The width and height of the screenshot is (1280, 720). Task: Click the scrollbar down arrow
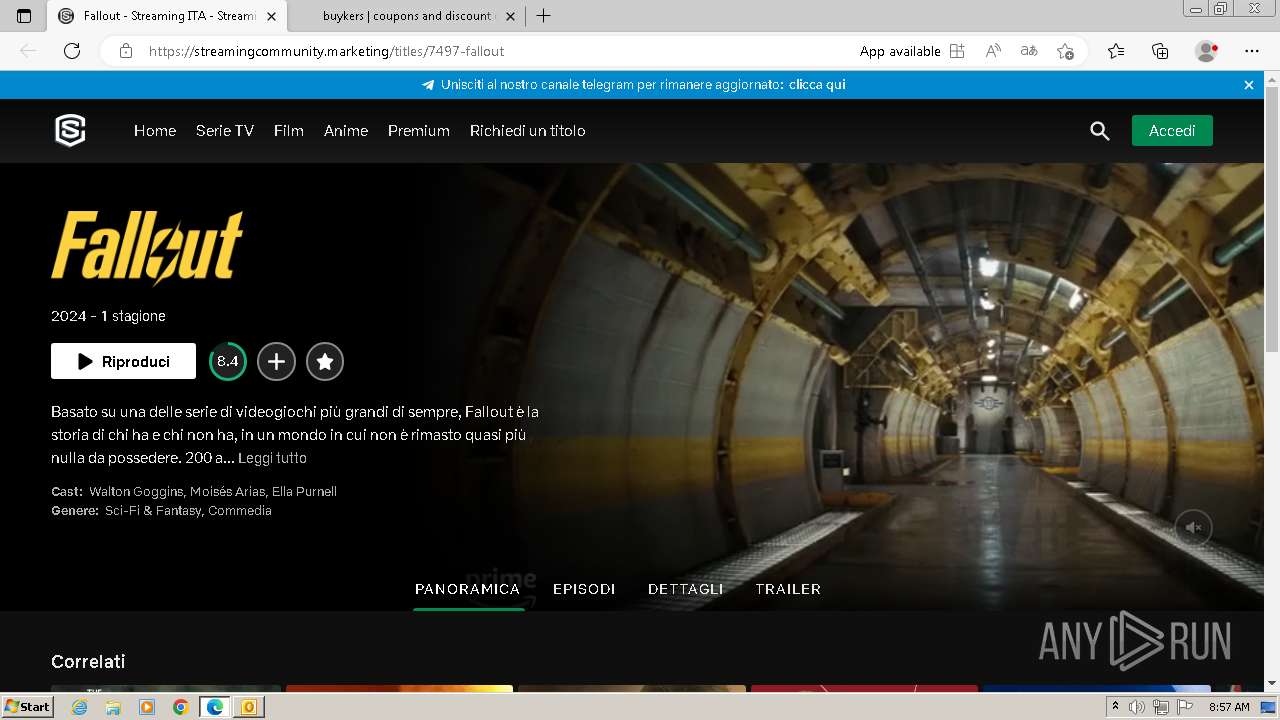(1272, 684)
